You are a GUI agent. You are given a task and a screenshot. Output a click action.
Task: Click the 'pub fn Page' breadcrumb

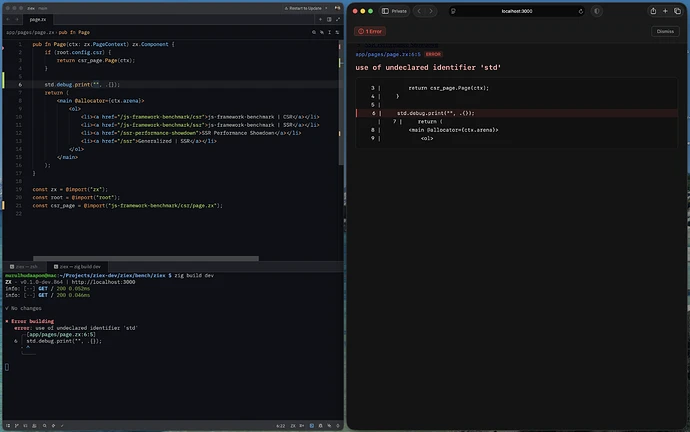click(76, 32)
